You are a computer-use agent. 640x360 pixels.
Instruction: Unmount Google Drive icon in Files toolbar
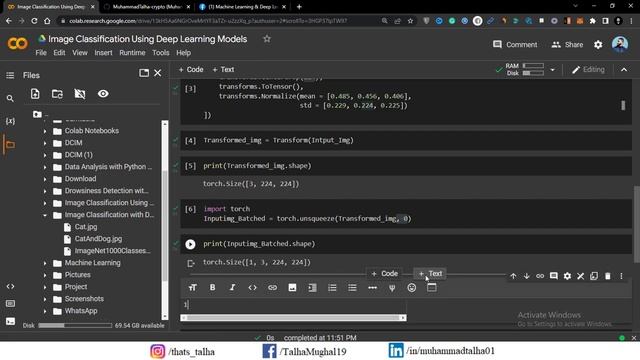tap(80, 94)
